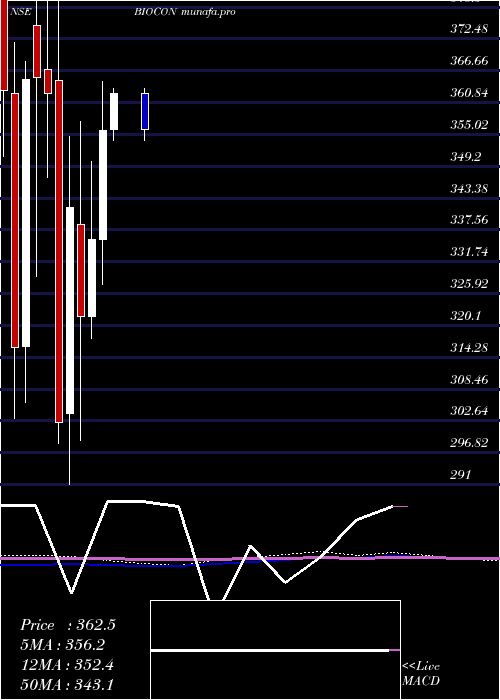Click the 325.92 price axis label
The width and height of the screenshot is (500, 700).
[x=469, y=283]
